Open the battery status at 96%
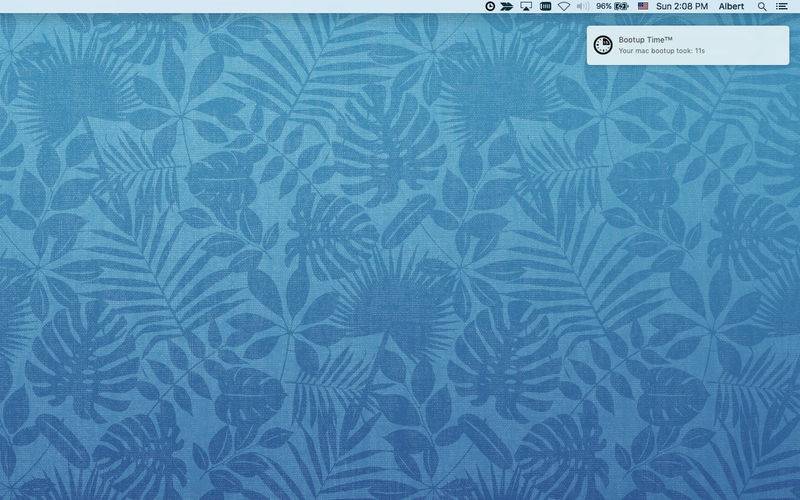Viewport: 800px width, 500px height. click(612, 6)
